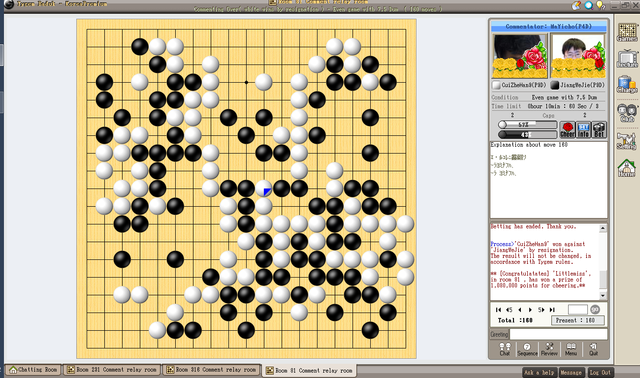
Task: Click the round go button
Action: [595, 309]
